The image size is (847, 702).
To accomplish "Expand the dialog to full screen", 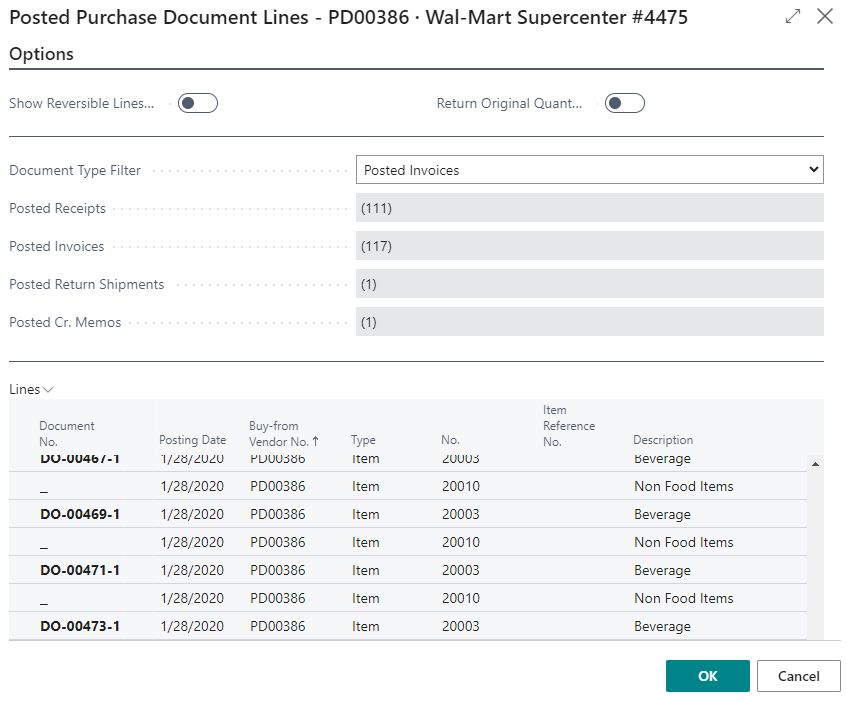I will click(793, 16).
